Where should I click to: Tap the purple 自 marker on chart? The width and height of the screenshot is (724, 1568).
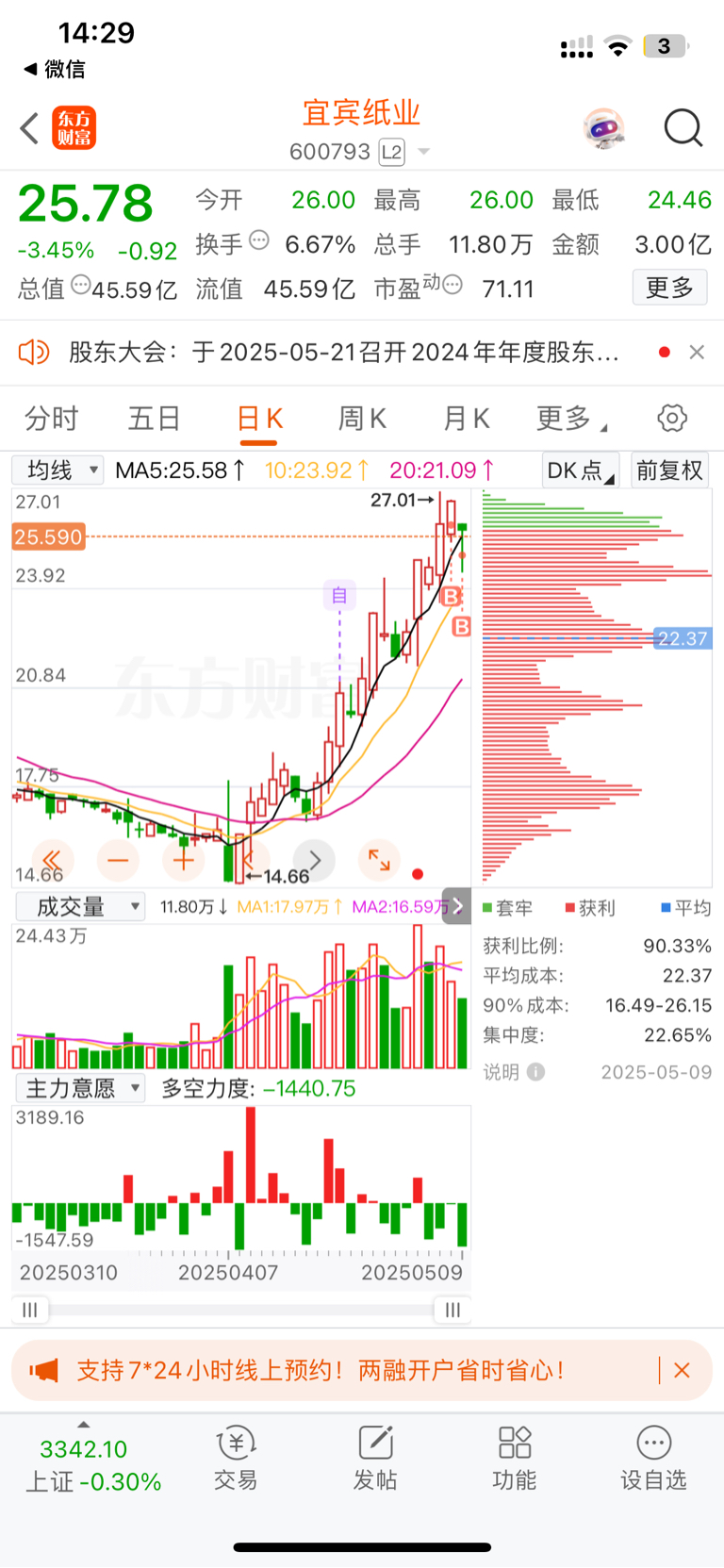pyautogui.click(x=339, y=595)
